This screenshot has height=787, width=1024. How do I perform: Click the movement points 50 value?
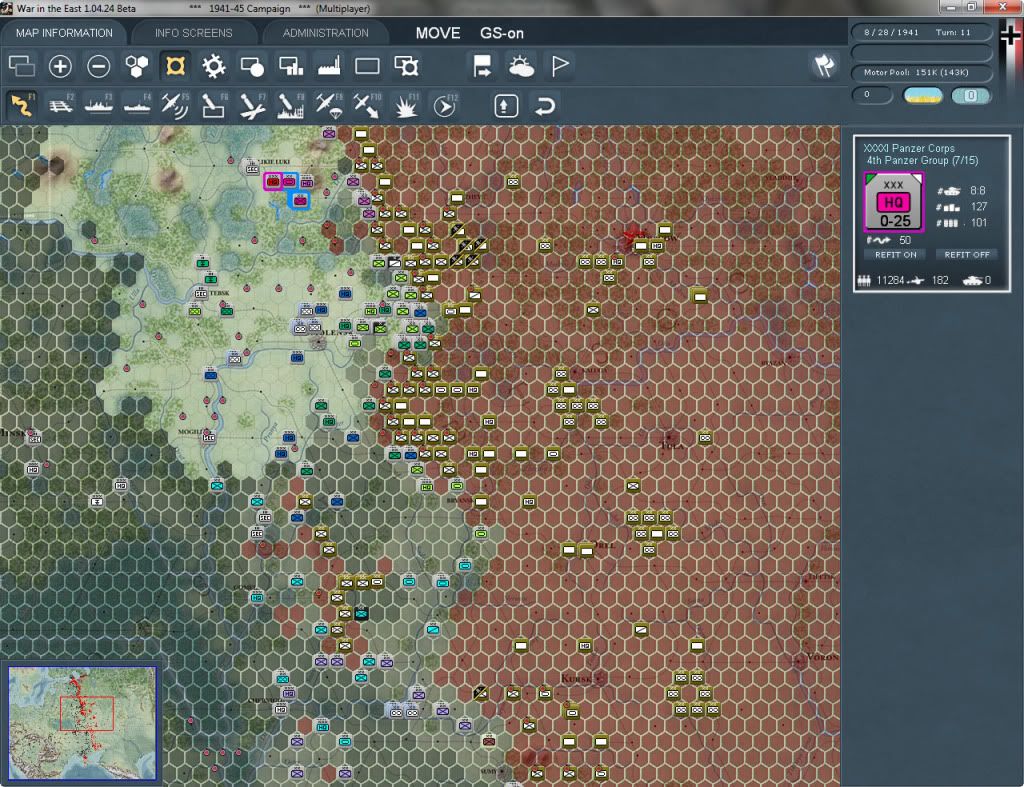(904, 240)
